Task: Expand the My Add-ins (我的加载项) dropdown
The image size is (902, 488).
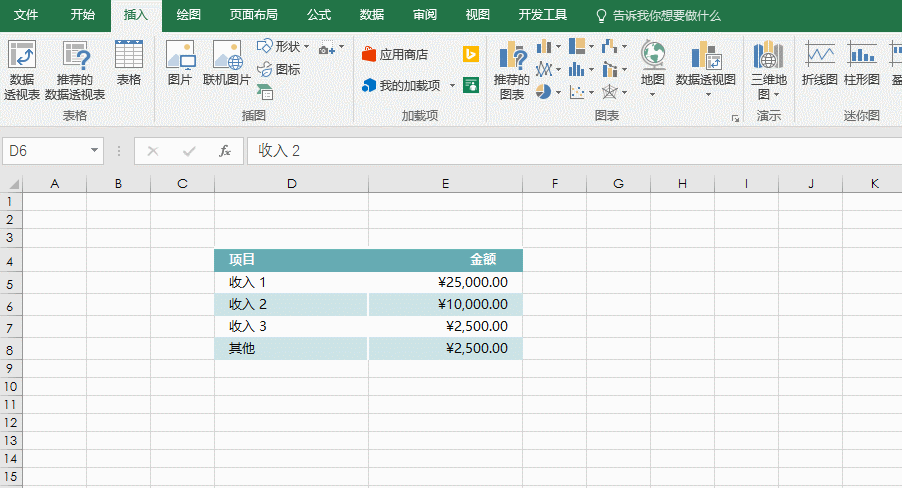Action: coord(452,86)
